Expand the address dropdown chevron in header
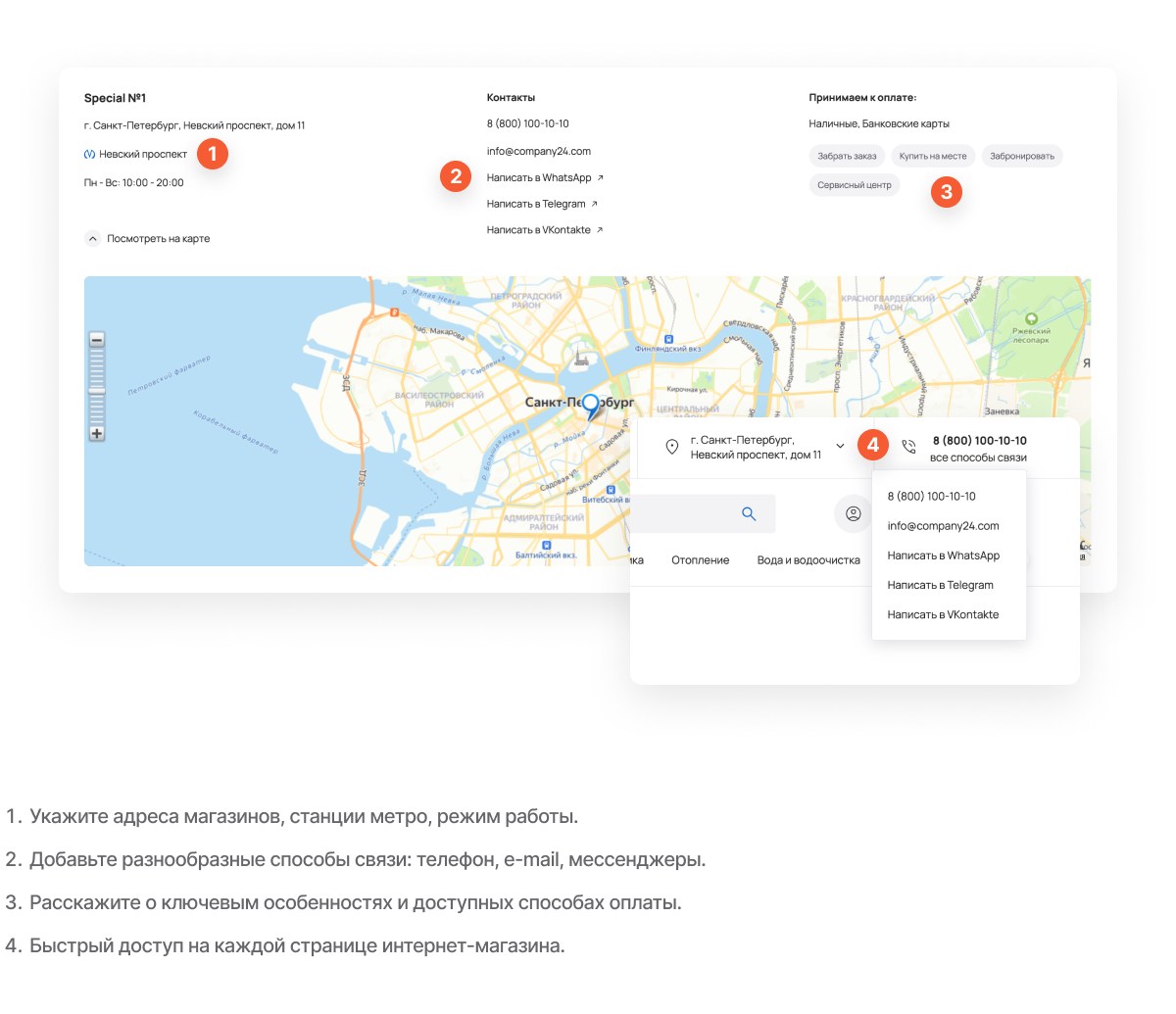Viewport: 1176px width, 1014px height. tap(840, 446)
